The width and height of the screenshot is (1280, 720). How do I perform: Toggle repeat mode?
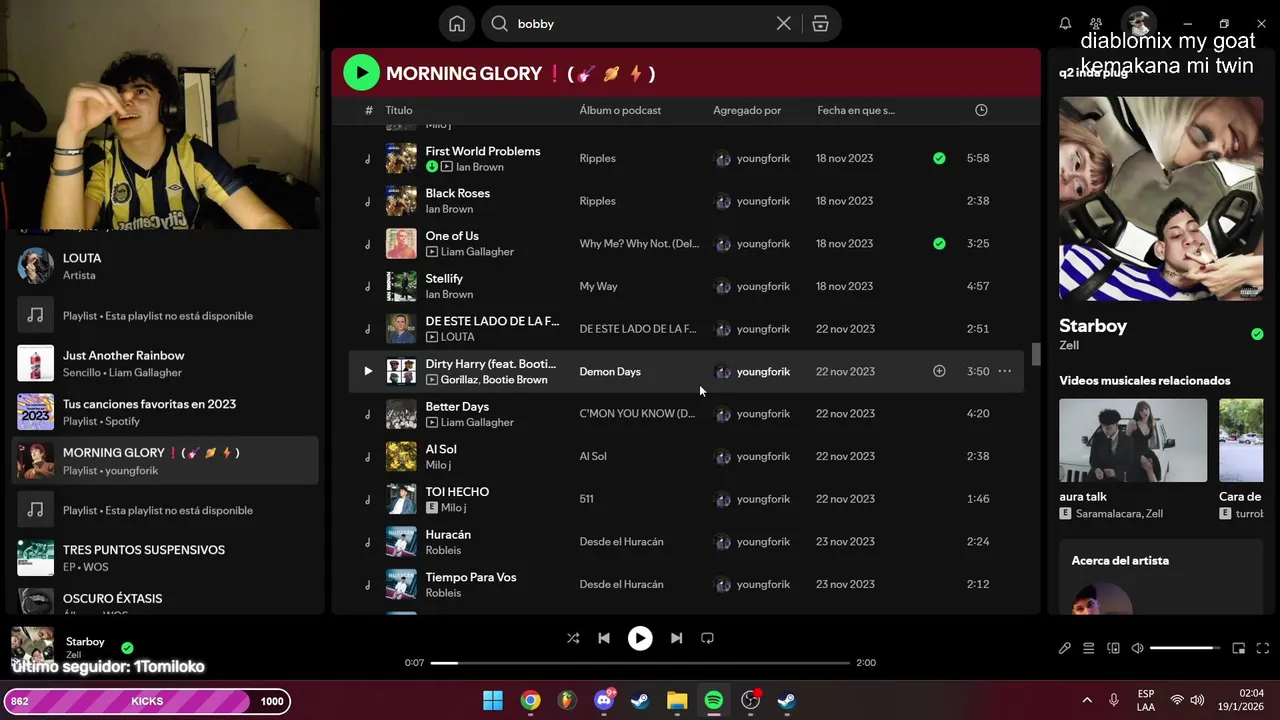click(x=707, y=638)
